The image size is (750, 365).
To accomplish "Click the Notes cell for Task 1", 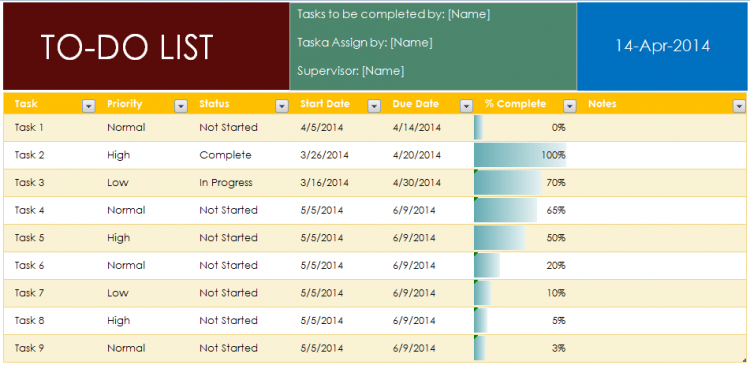I will [x=661, y=128].
